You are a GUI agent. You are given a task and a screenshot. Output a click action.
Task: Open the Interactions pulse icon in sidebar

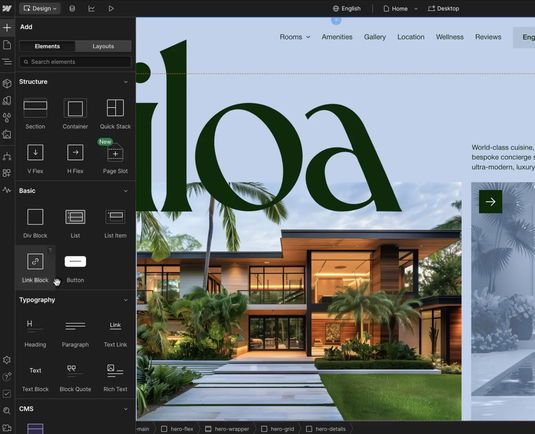click(7, 190)
